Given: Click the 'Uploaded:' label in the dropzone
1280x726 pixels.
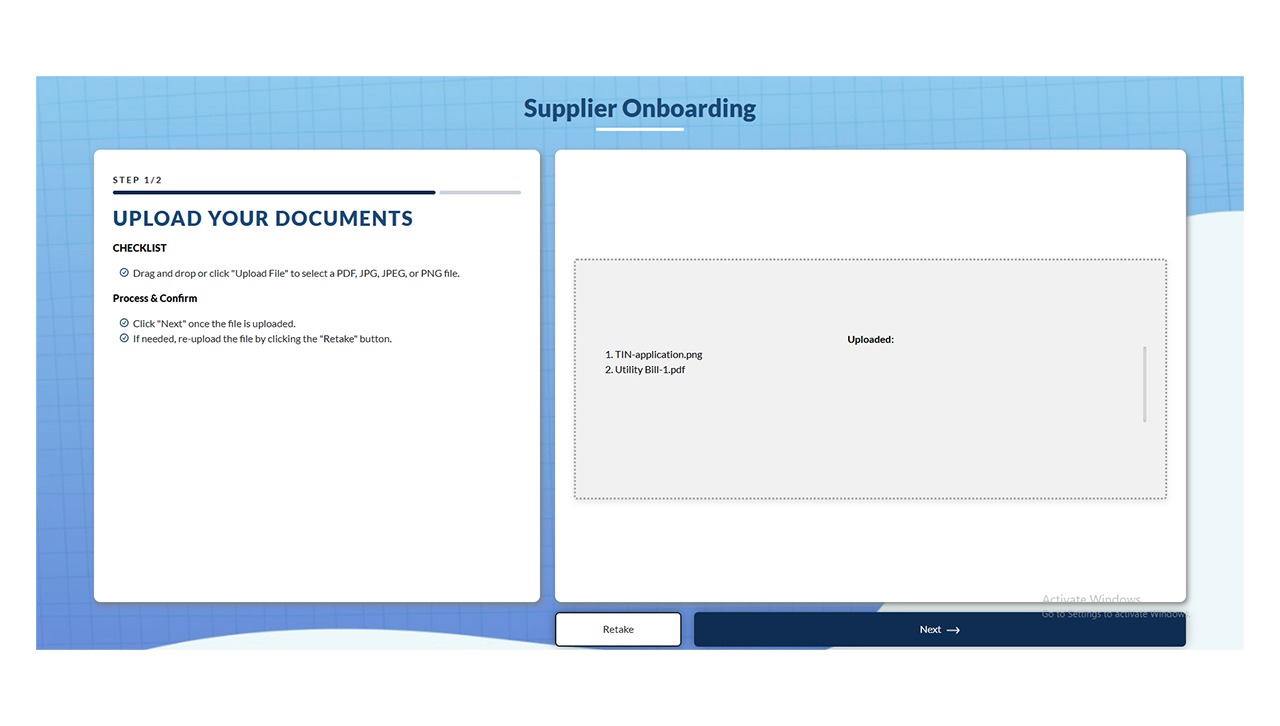Looking at the screenshot, I should [870, 340].
